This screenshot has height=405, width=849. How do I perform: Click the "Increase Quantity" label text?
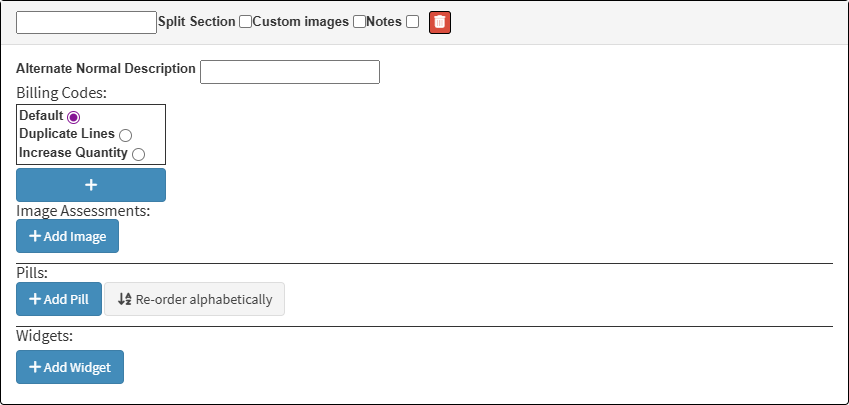point(73,153)
